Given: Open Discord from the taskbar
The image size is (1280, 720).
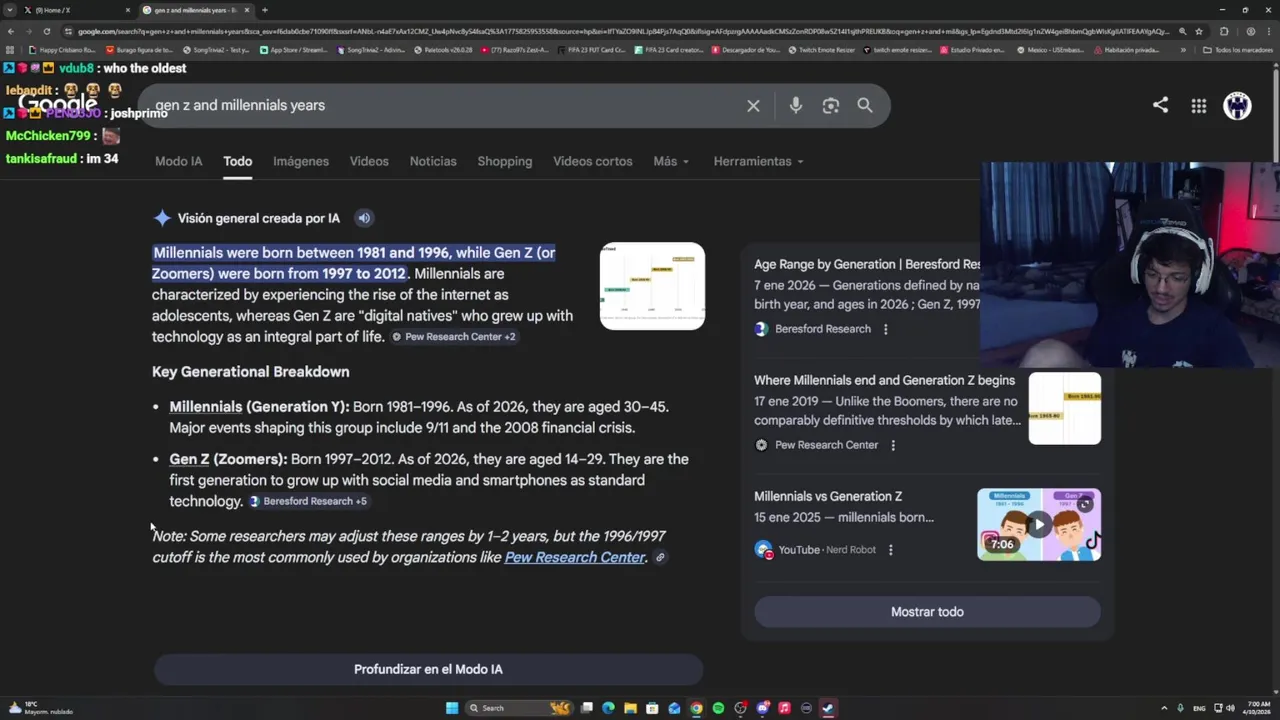Looking at the screenshot, I should (762, 708).
